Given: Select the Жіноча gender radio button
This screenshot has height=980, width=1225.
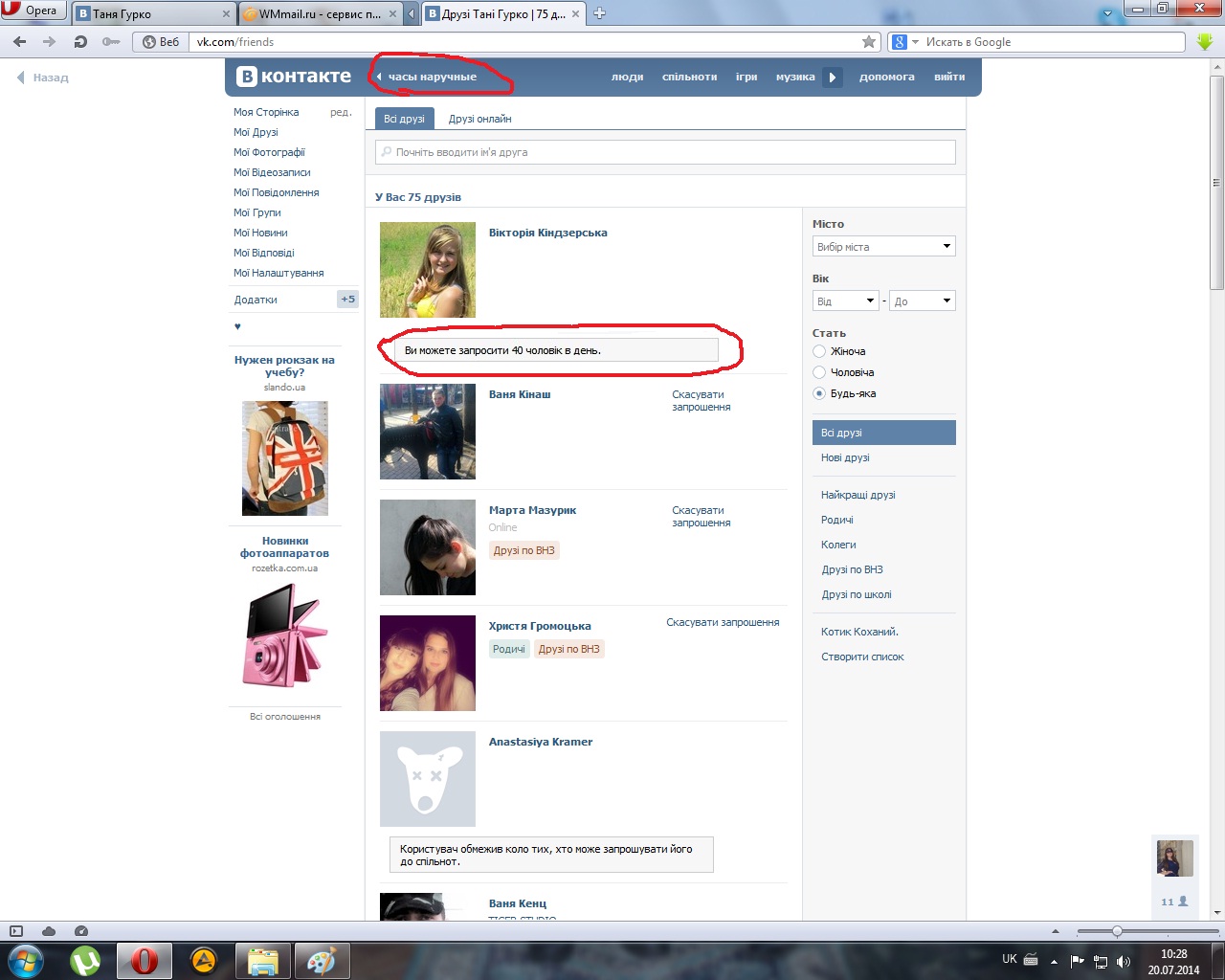Looking at the screenshot, I should coord(819,351).
